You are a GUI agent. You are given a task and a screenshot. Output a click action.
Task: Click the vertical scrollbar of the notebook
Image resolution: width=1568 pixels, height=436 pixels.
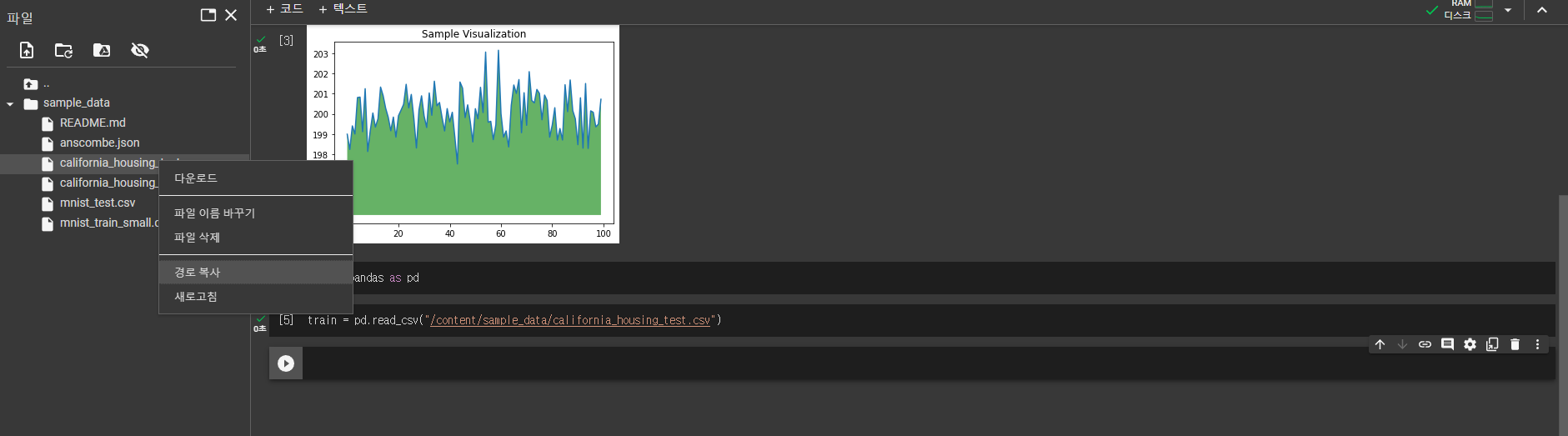(x=1563, y=315)
